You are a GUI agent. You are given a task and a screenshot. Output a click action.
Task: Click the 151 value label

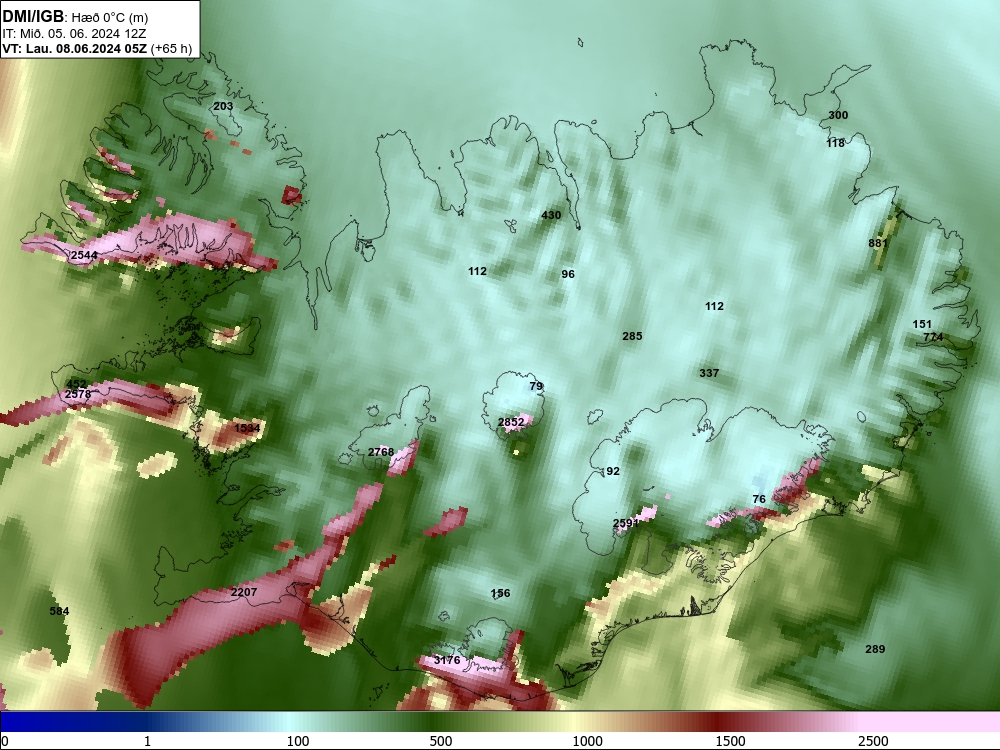click(922, 324)
